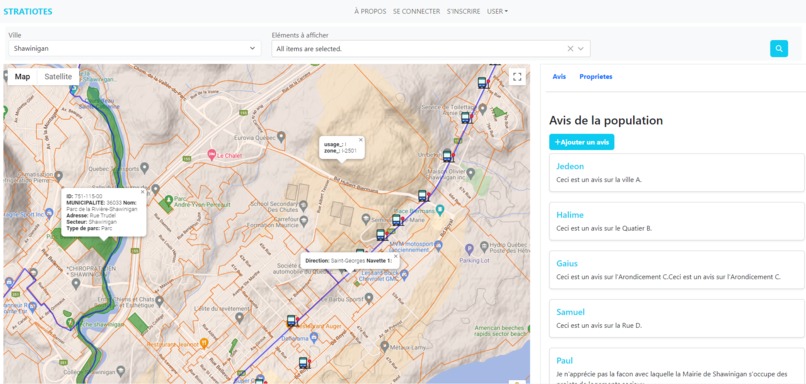
Task: Open the À PROPOS page
Action: pos(370,11)
